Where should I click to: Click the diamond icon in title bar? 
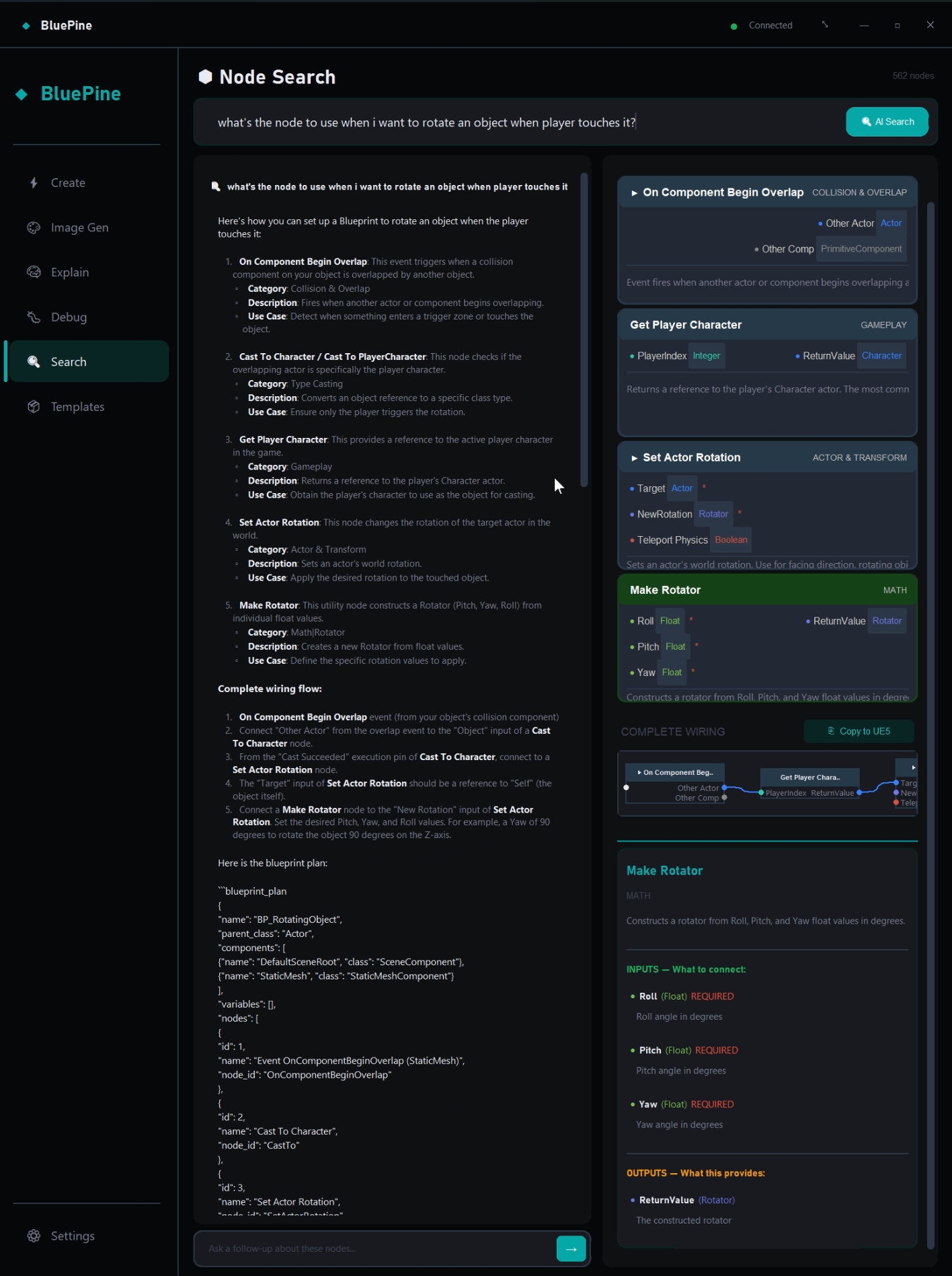[26, 26]
